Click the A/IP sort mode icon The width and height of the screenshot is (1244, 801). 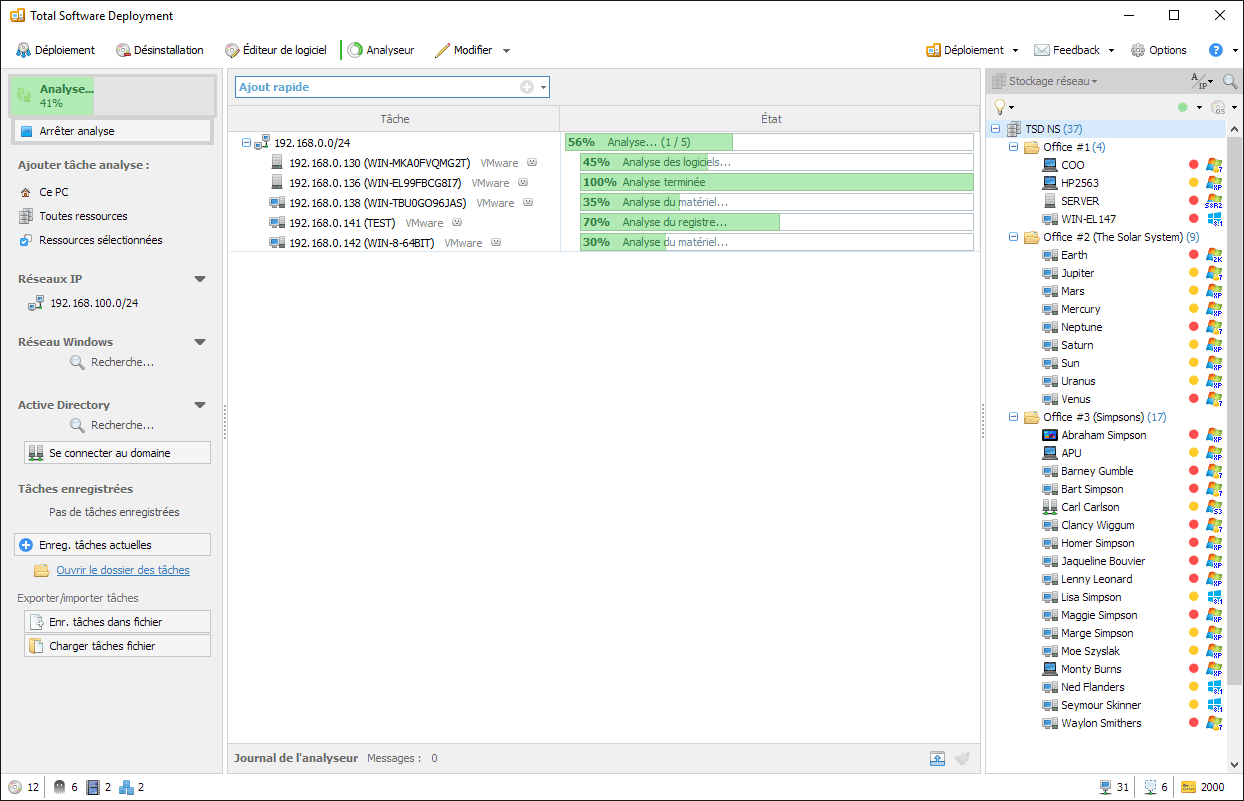1200,81
